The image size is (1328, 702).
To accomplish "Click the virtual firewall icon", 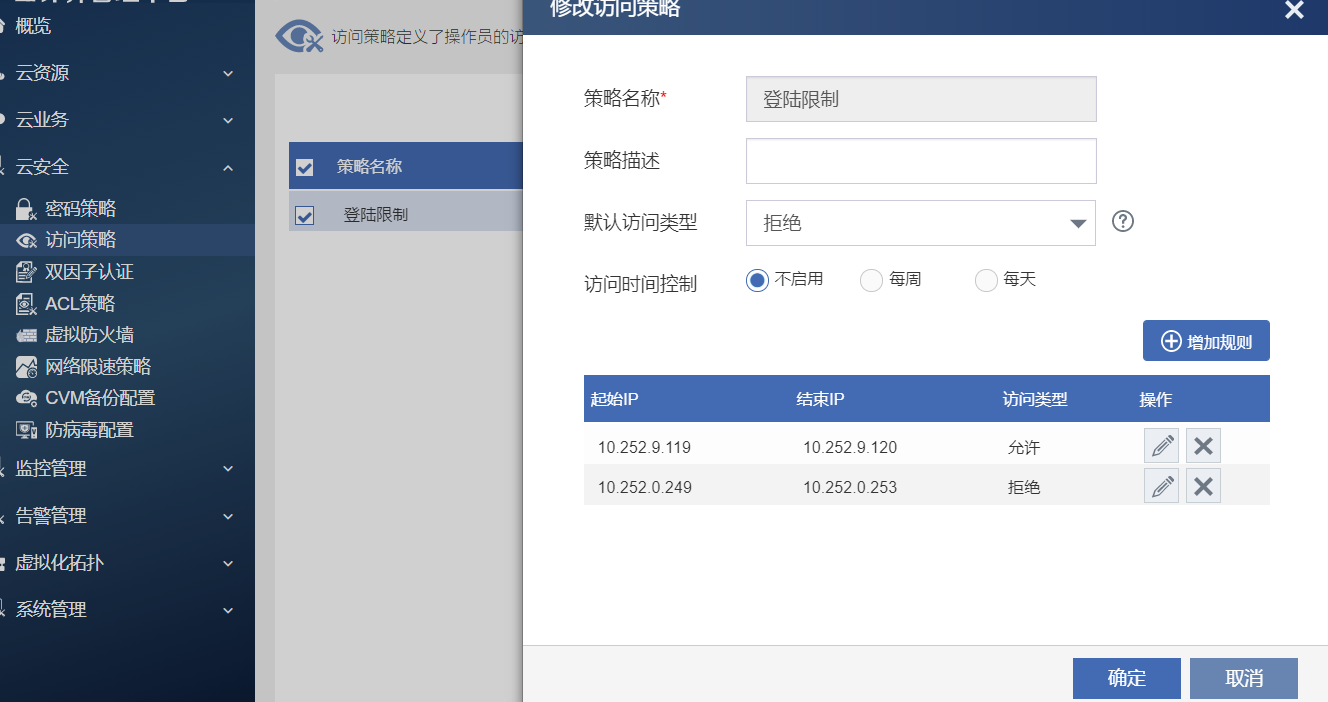I will click(x=26, y=335).
